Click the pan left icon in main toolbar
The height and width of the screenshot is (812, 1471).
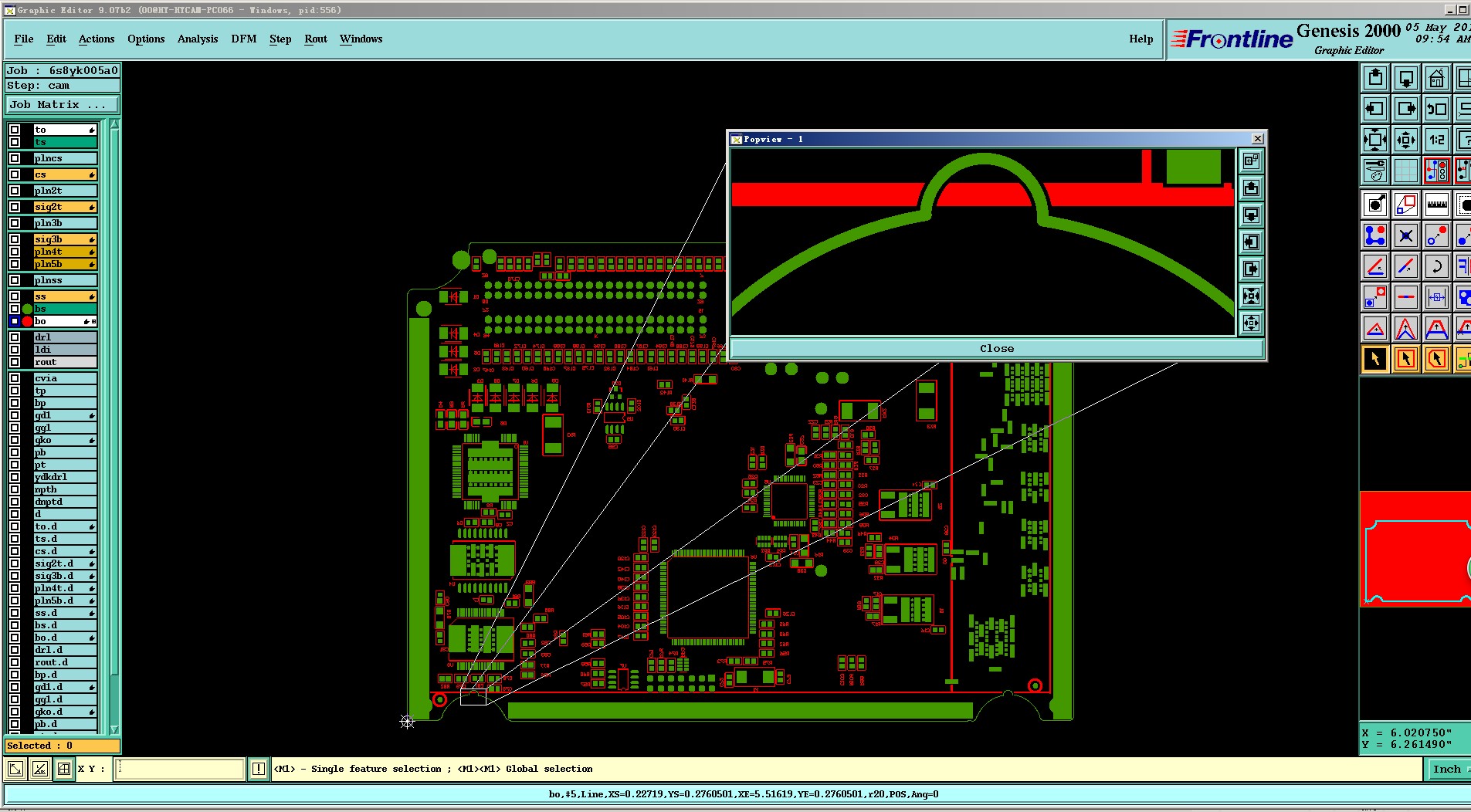[x=1375, y=109]
